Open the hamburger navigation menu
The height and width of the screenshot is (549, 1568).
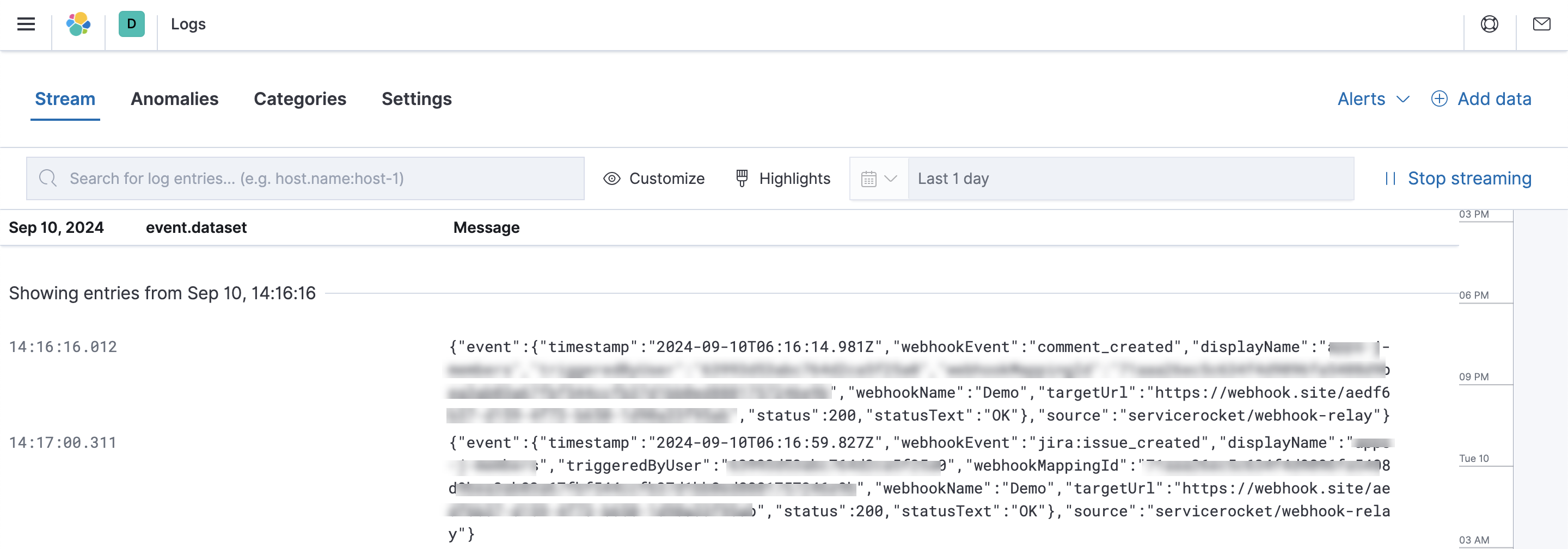pos(26,24)
